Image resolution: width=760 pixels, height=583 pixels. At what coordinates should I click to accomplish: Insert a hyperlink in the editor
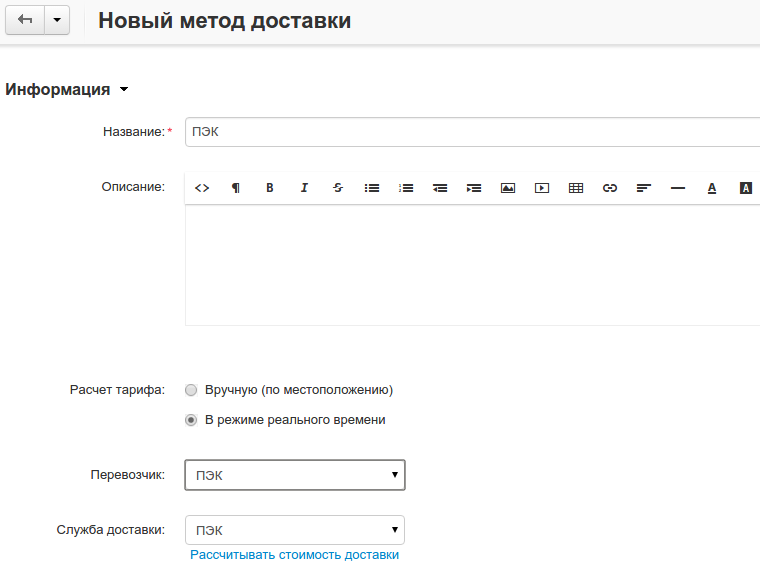pyautogui.click(x=610, y=188)
